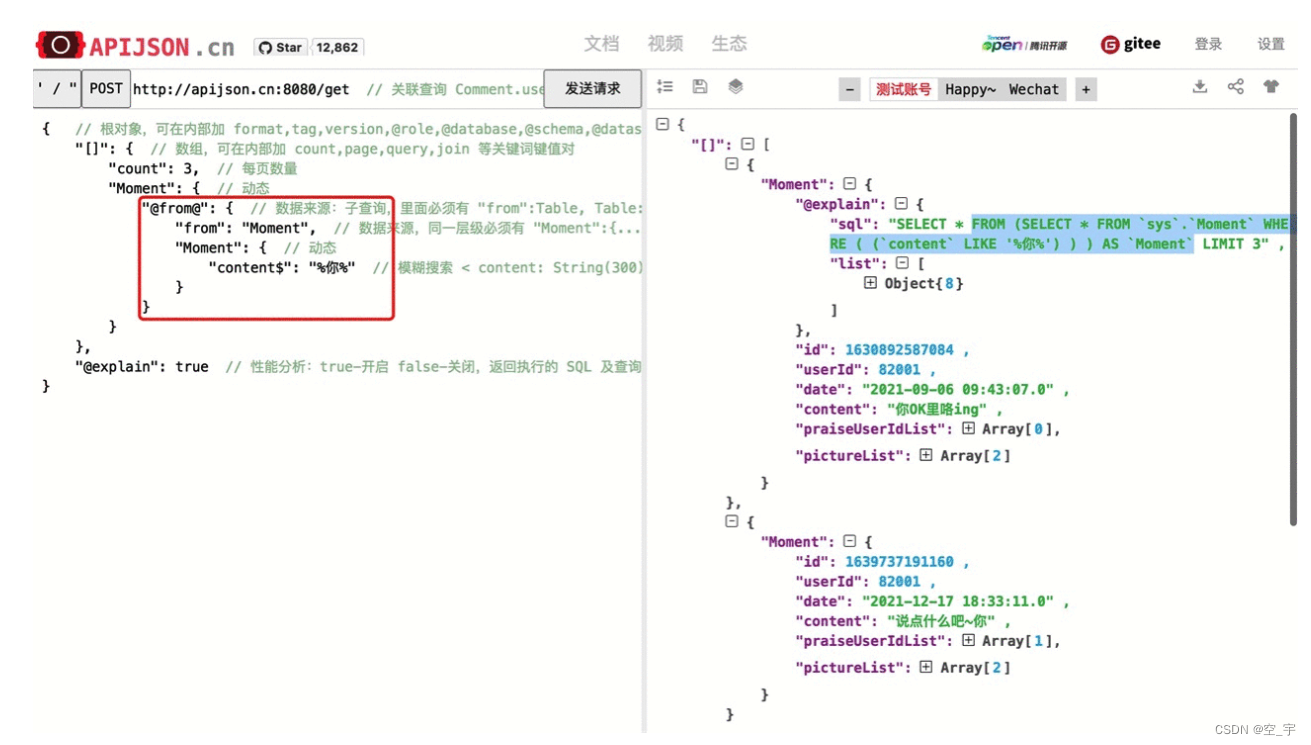Image resolution: width=1311 pixels, height=745 pixels.
Task: Click the minus button to remove an account
Action: click(x=848, y=89)
